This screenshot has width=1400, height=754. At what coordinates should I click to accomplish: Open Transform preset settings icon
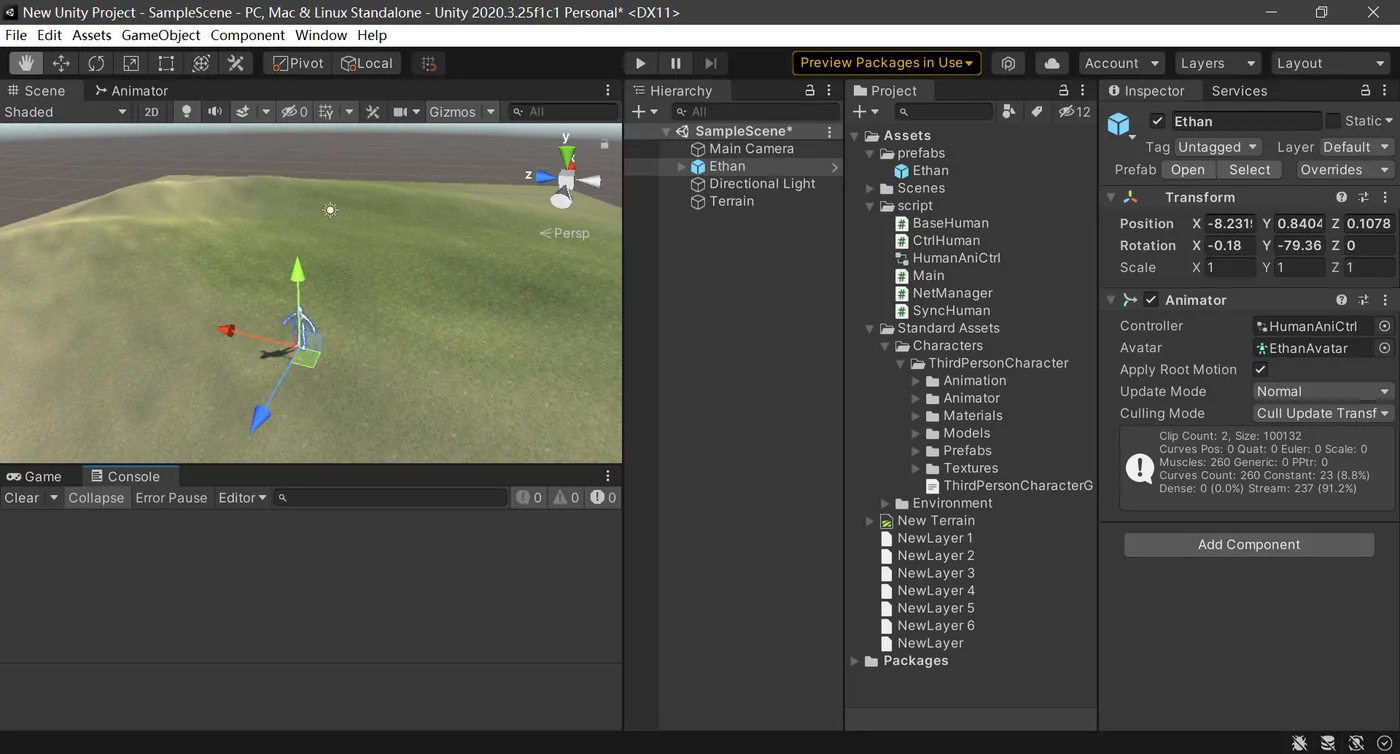tap(1364, 198)
